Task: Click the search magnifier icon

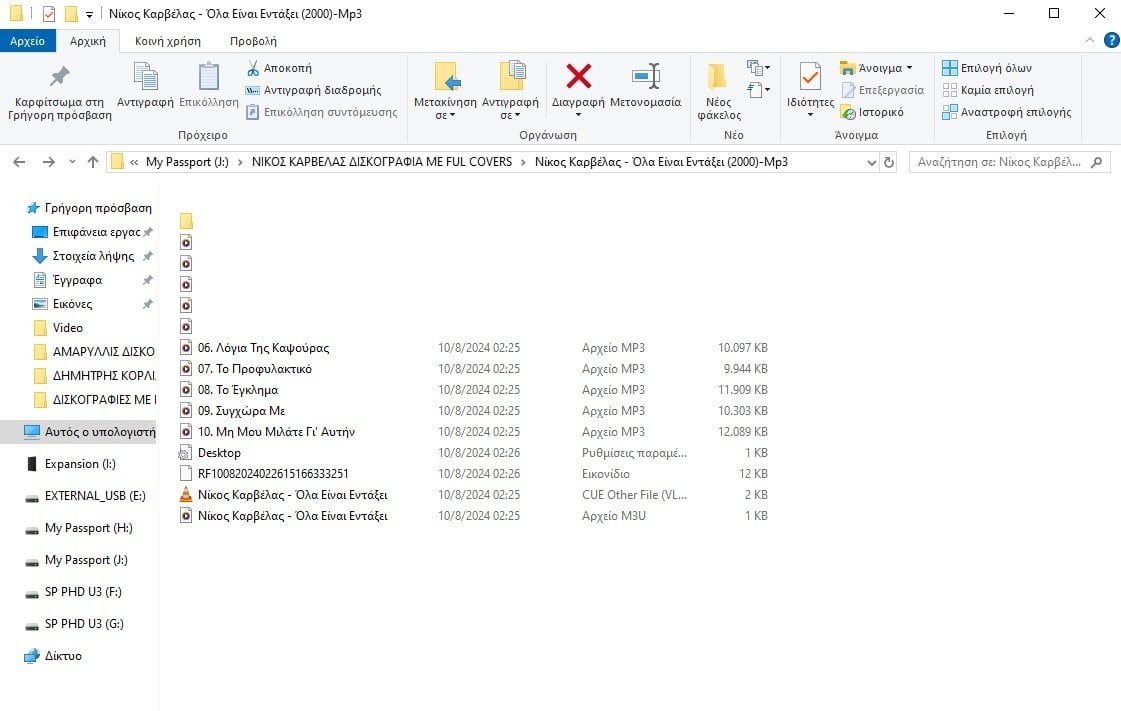Action: click(1097, 162)
